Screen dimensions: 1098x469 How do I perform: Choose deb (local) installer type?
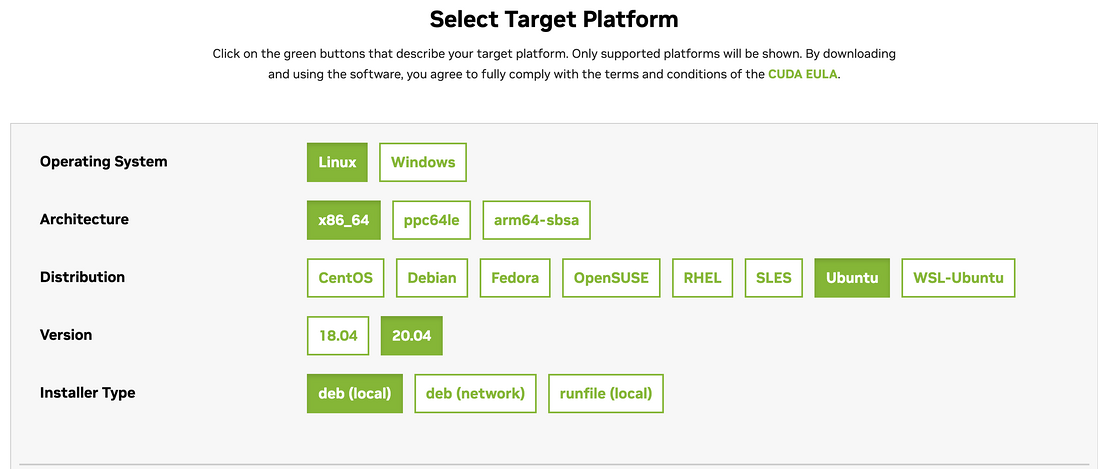point(355,394)
